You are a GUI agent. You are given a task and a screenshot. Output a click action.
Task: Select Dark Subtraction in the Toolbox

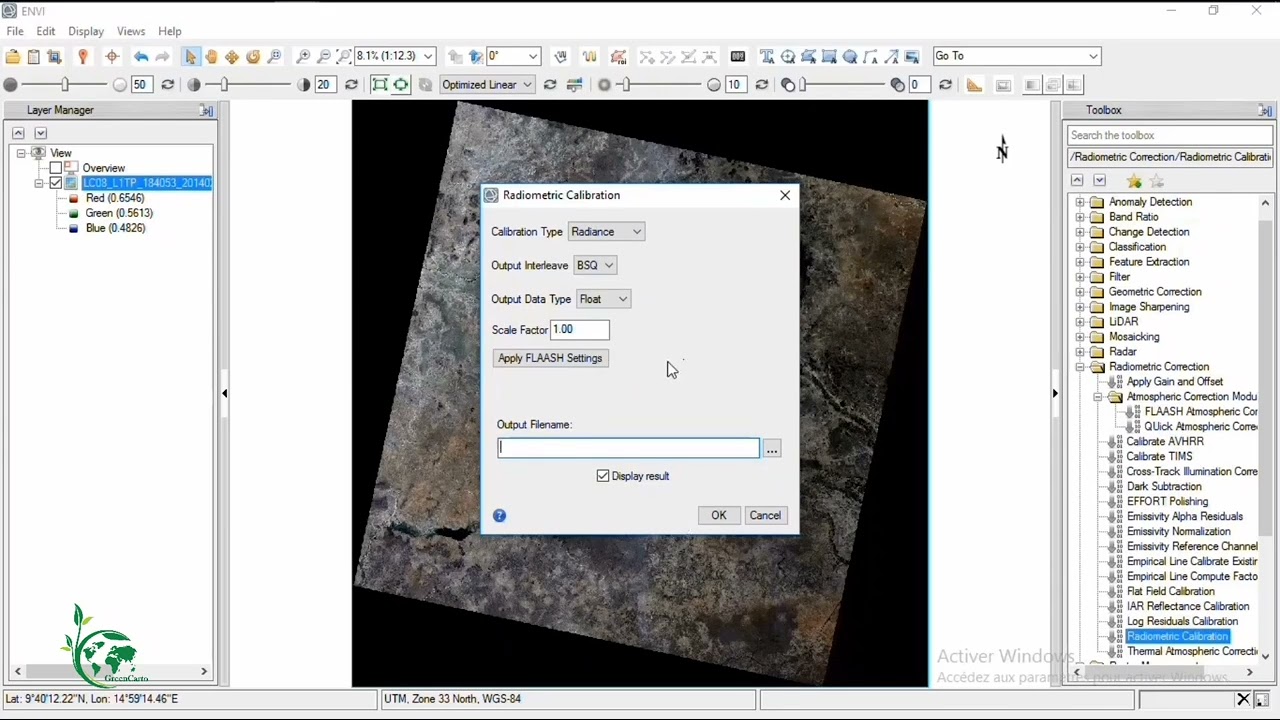[1164, 487]
